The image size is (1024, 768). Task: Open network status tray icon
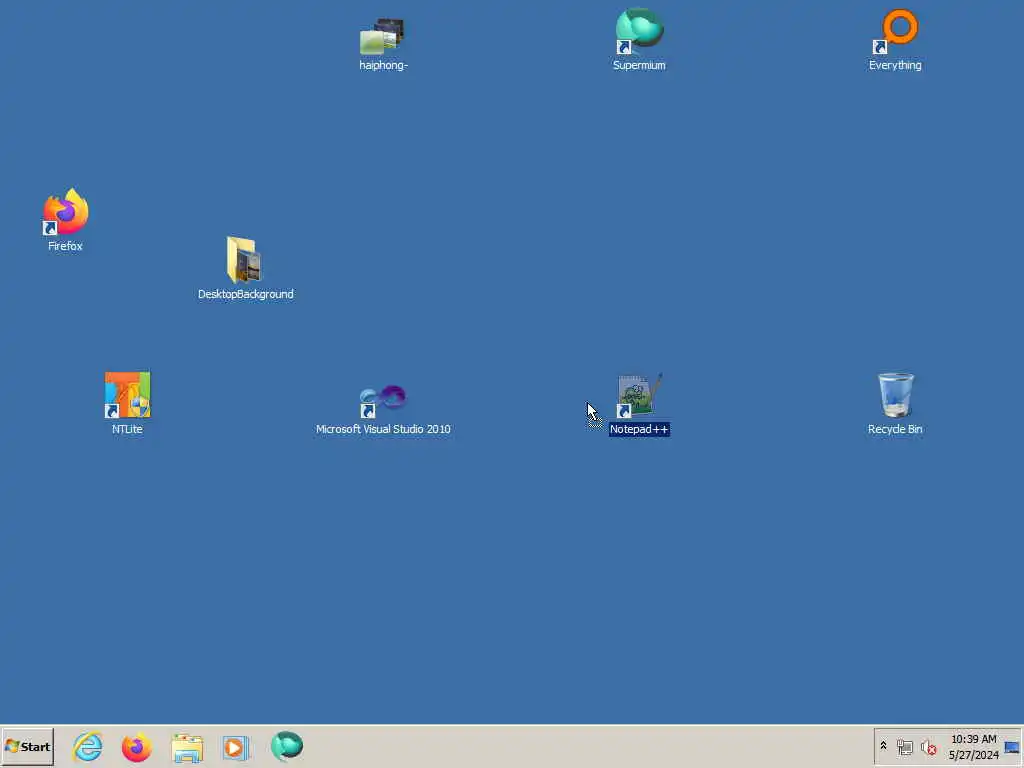[904, 746]
